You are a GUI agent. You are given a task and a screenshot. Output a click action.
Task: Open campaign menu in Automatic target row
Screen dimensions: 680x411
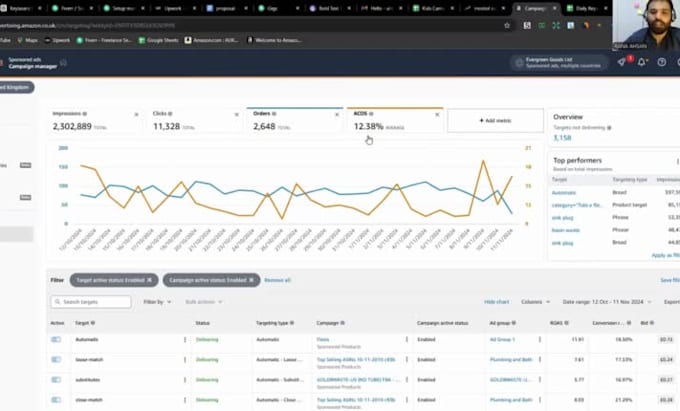407,339
